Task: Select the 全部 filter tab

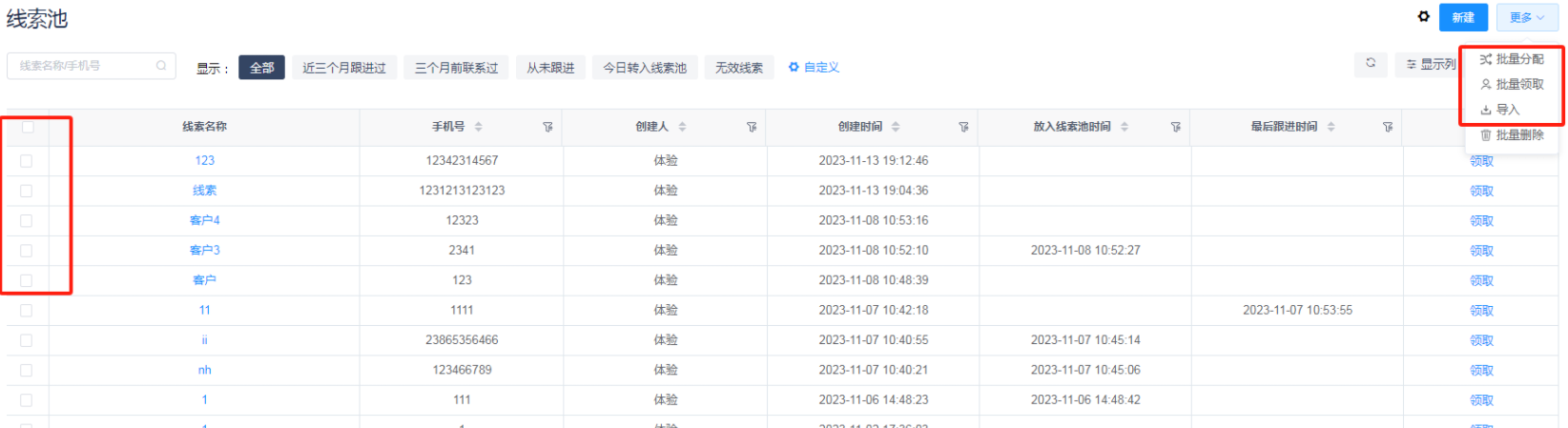Action: 261,68
